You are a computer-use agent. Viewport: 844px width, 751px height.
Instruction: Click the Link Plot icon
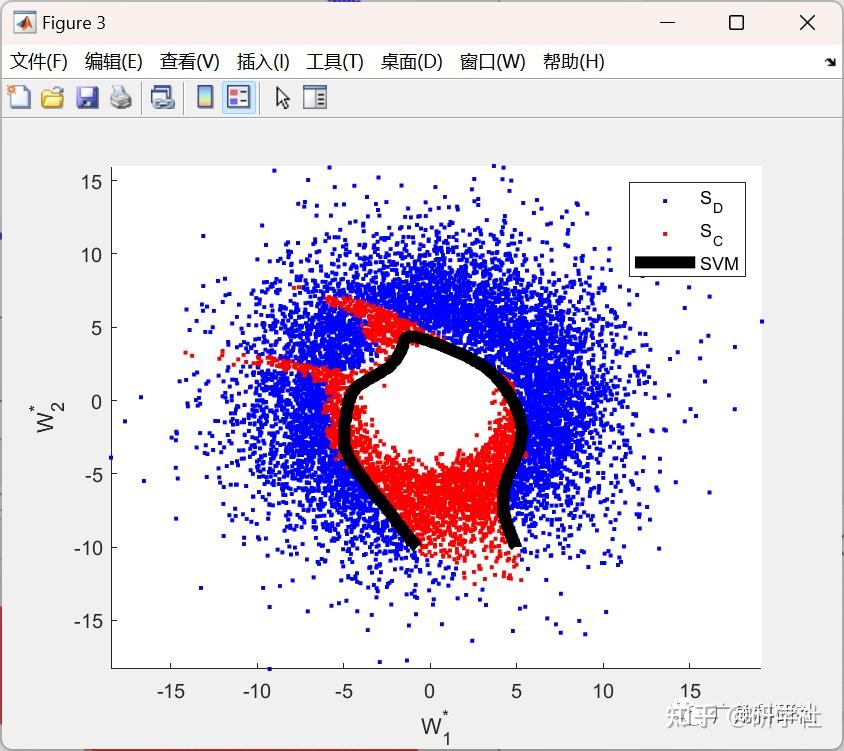(x=163, y=97)
